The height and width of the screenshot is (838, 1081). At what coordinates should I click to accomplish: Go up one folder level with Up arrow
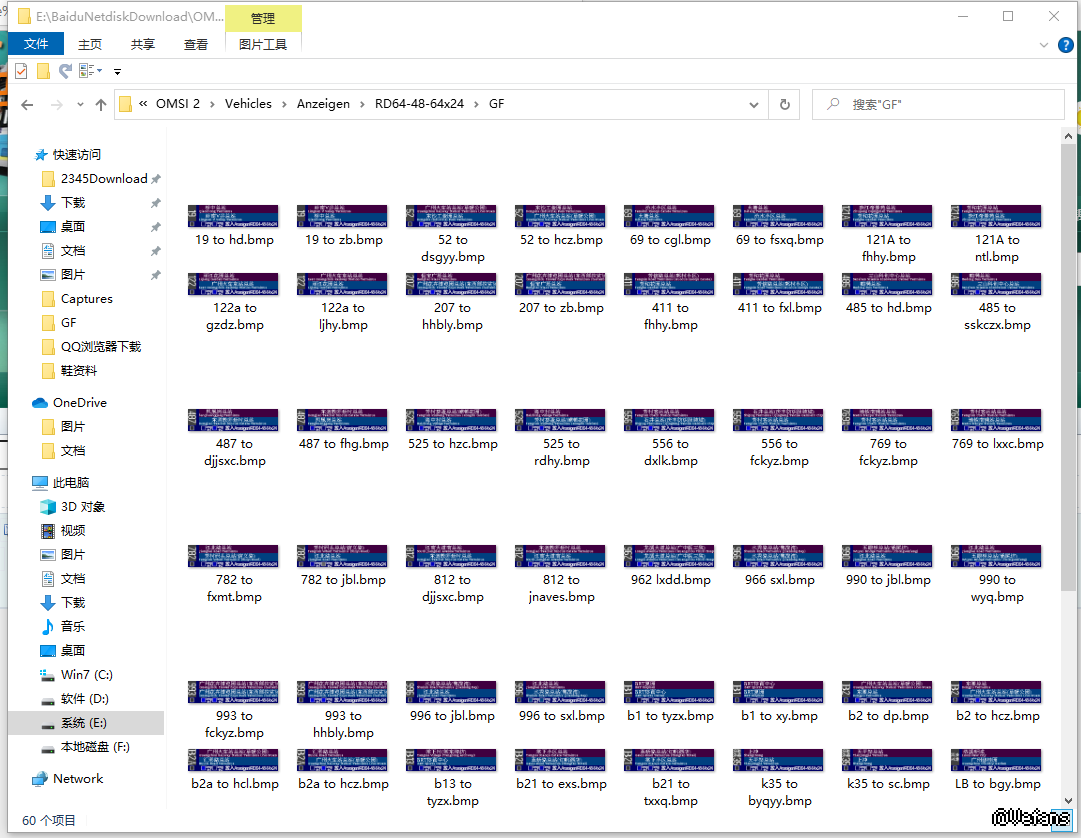click(x=101, y=105)
